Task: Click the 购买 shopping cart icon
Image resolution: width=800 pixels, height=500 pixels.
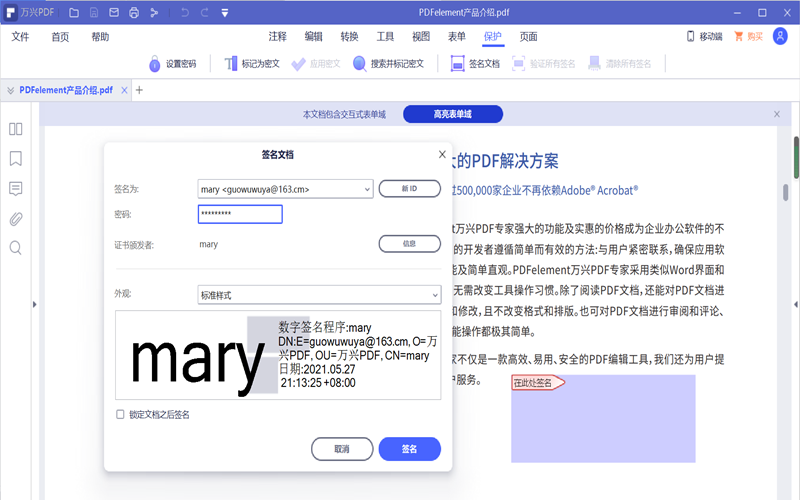Action: coord(741,36)
